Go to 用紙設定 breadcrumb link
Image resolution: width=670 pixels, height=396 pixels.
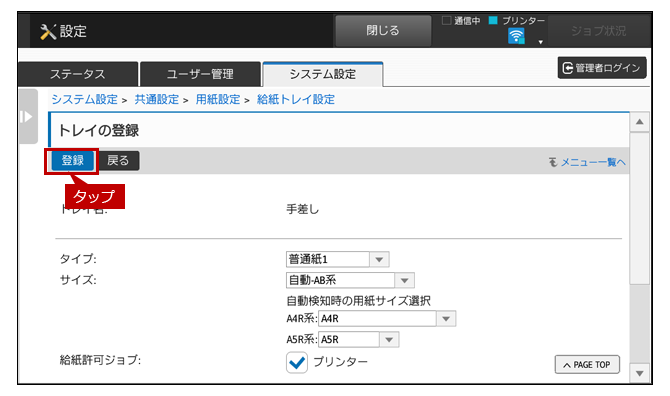218,100
